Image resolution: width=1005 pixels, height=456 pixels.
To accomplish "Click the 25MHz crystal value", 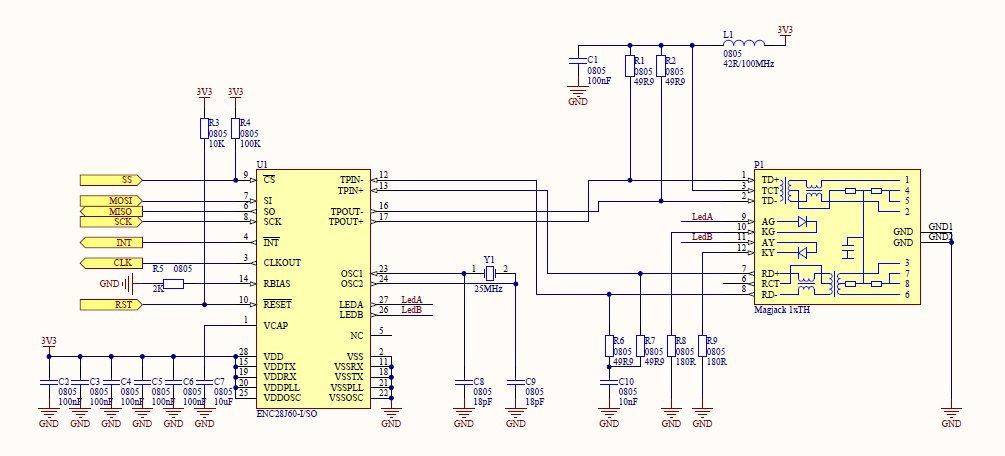I will pos(489,289).
